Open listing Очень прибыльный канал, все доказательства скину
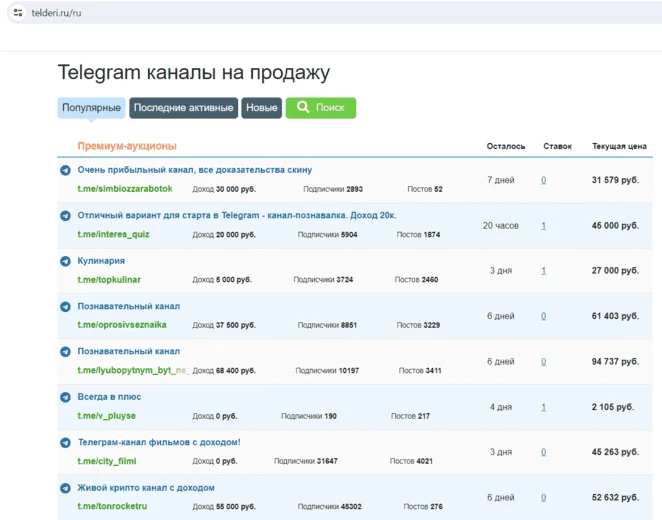Viewport: 662px width, 520px height. pos(195,170)
